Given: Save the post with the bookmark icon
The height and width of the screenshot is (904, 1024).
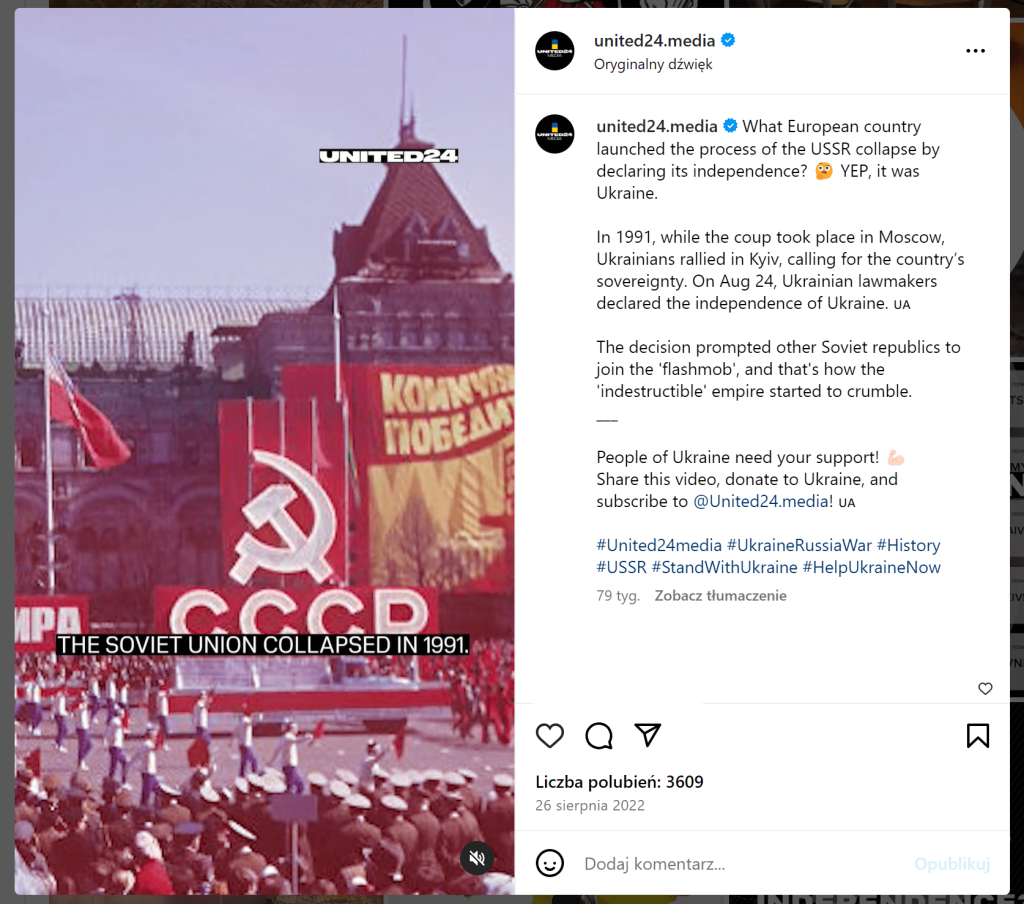Looking at the screenshot, I should (978, 735).
